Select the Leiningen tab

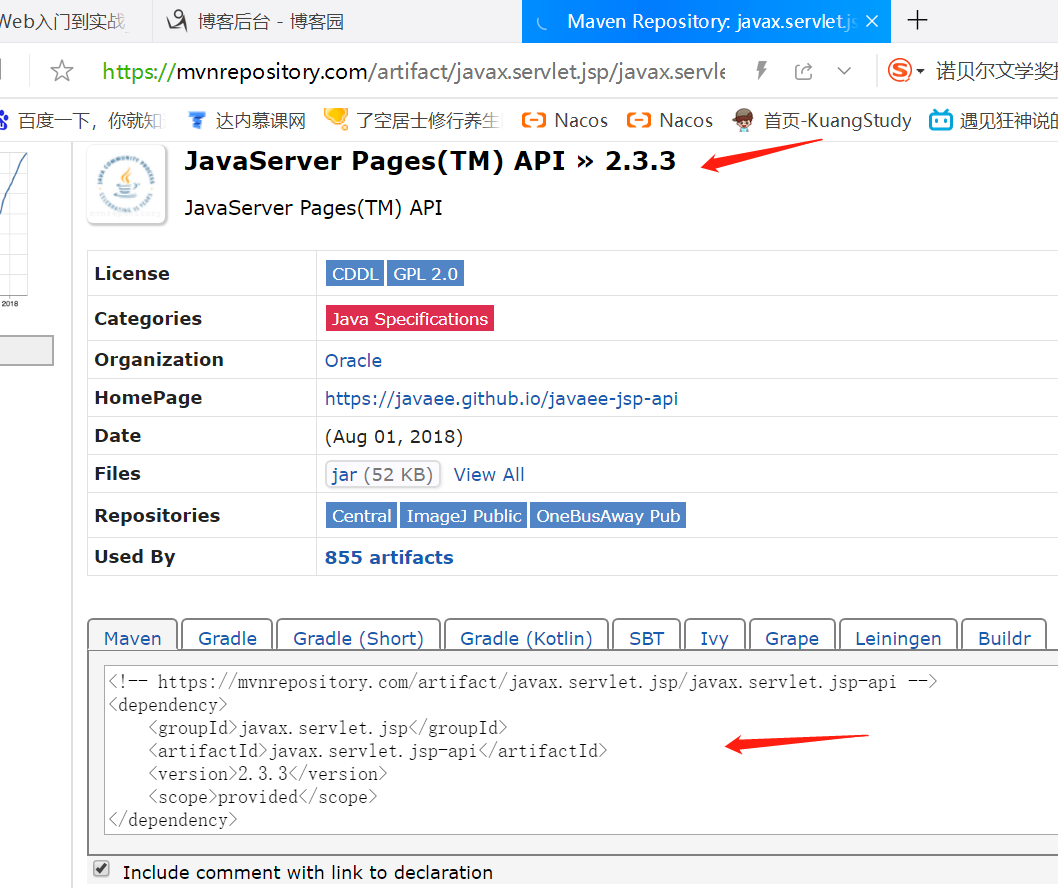tap(898, 636)
